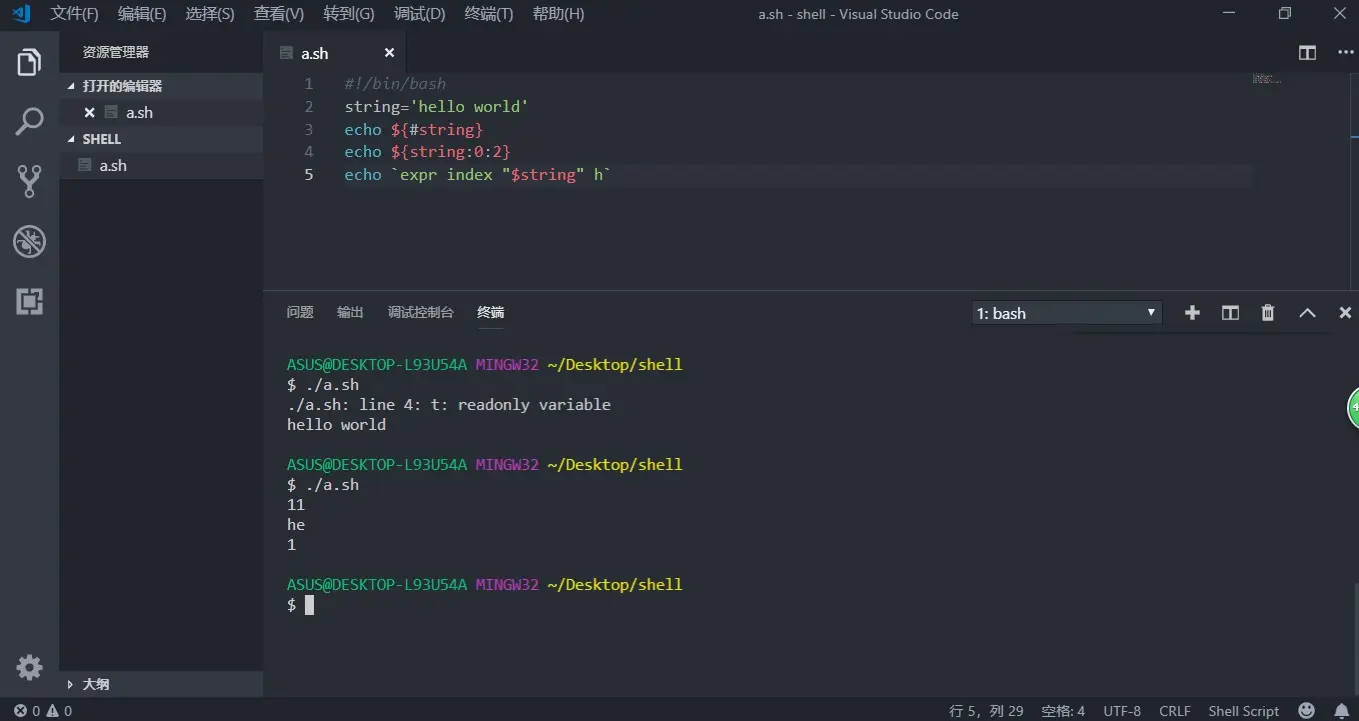The image size is (1359, 721).
Task: Change indentation setting in status bar
Action: pos(1063,711)
